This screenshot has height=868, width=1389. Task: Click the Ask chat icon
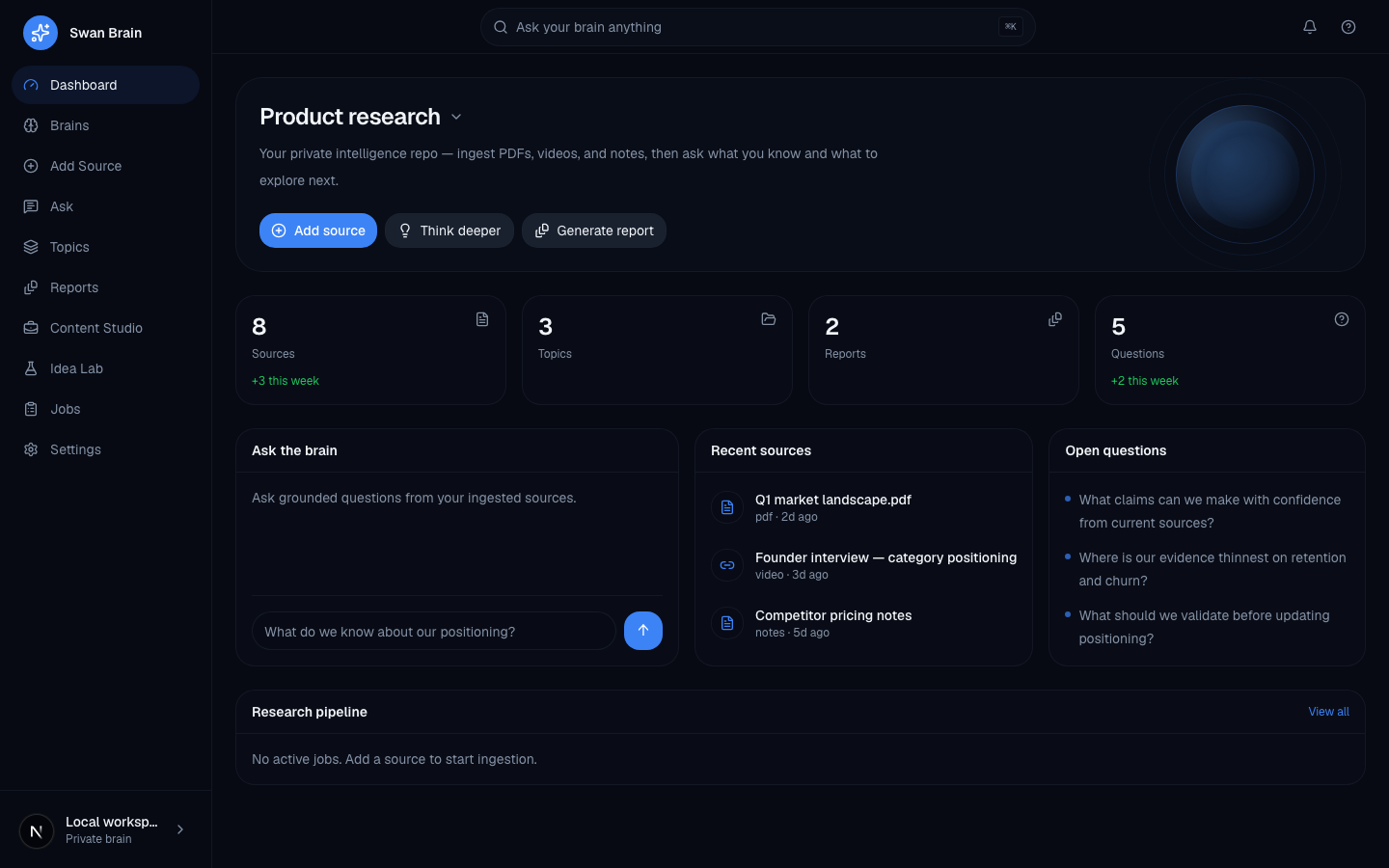click(31, 206)
